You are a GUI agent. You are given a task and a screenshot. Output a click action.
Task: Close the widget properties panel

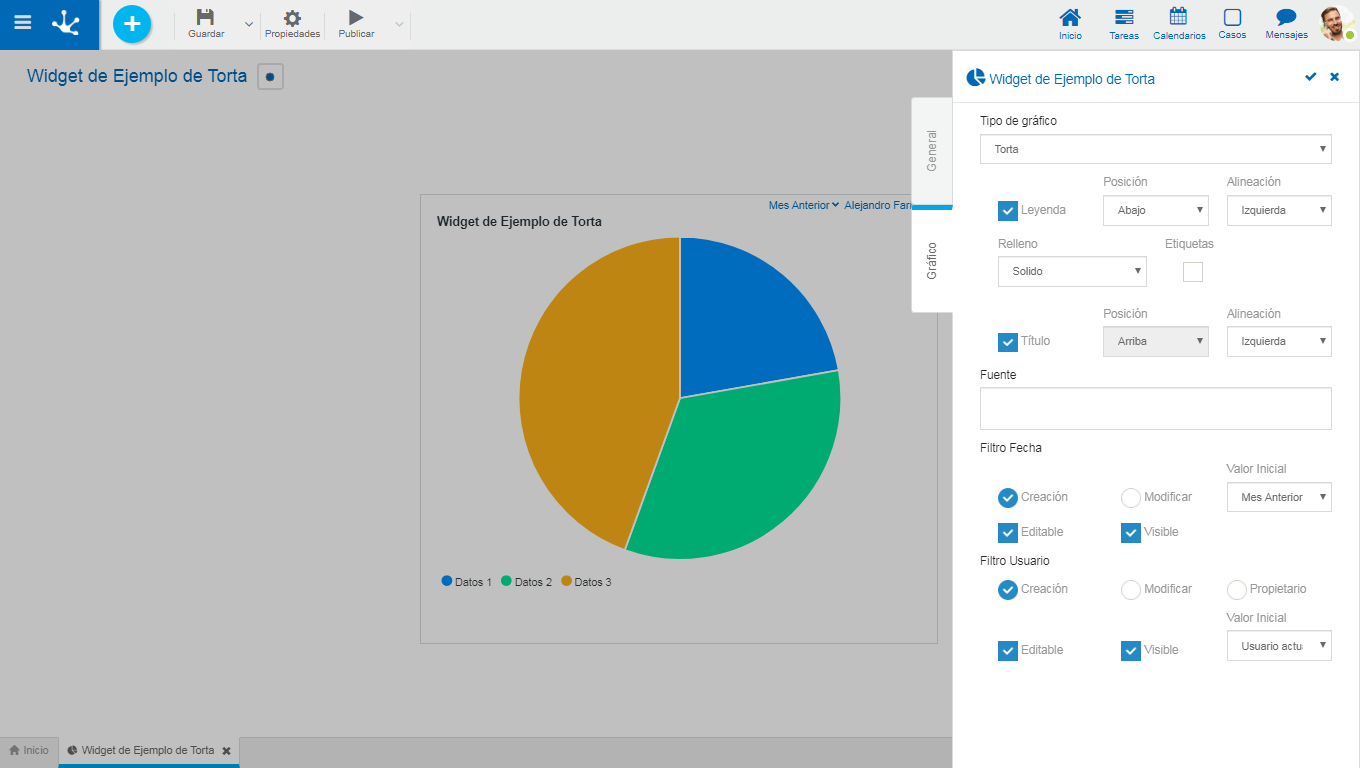tap(1334, 77)
